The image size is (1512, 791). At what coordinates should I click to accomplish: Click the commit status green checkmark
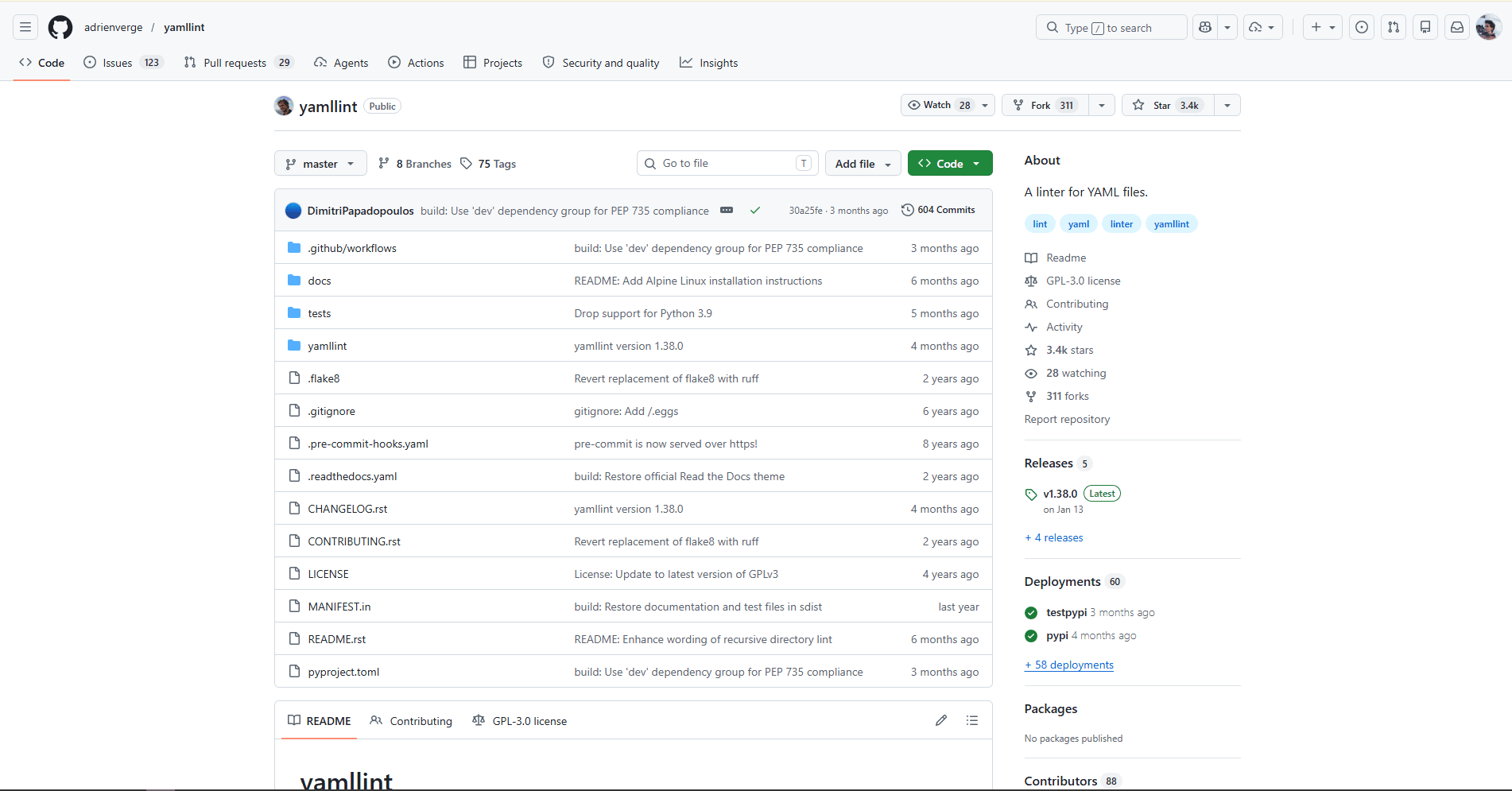point(755,211)
